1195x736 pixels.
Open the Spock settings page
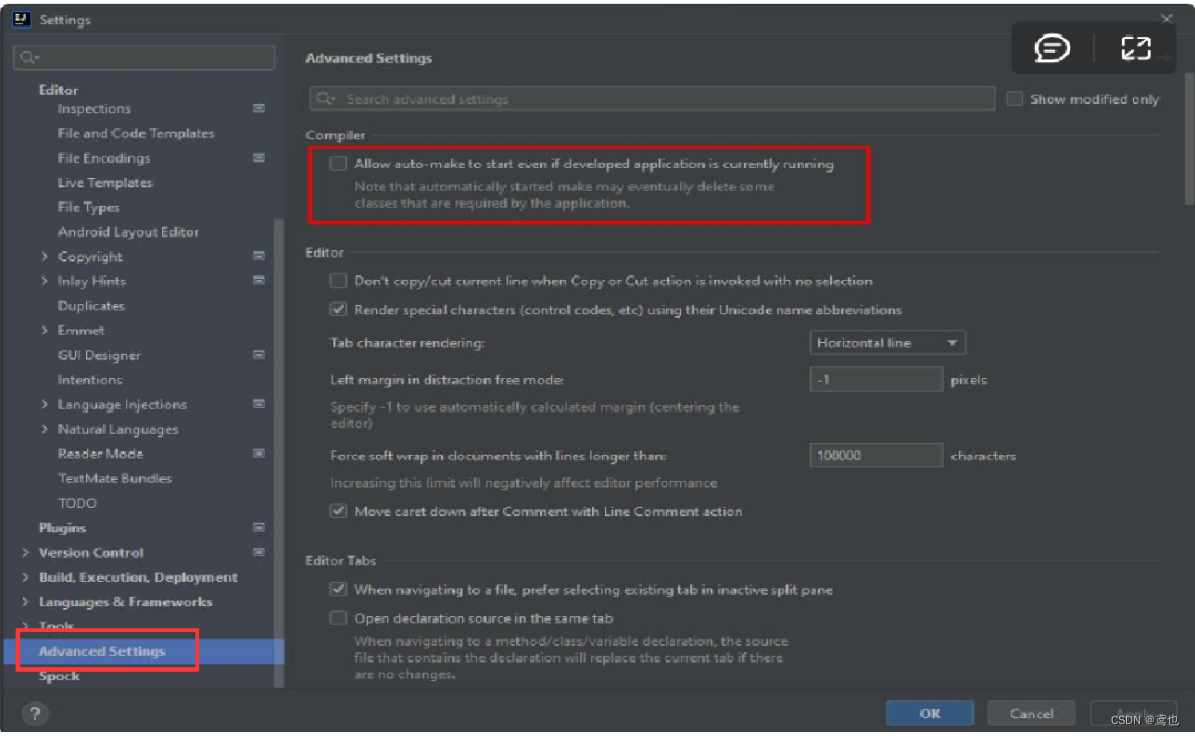[59, 676]
